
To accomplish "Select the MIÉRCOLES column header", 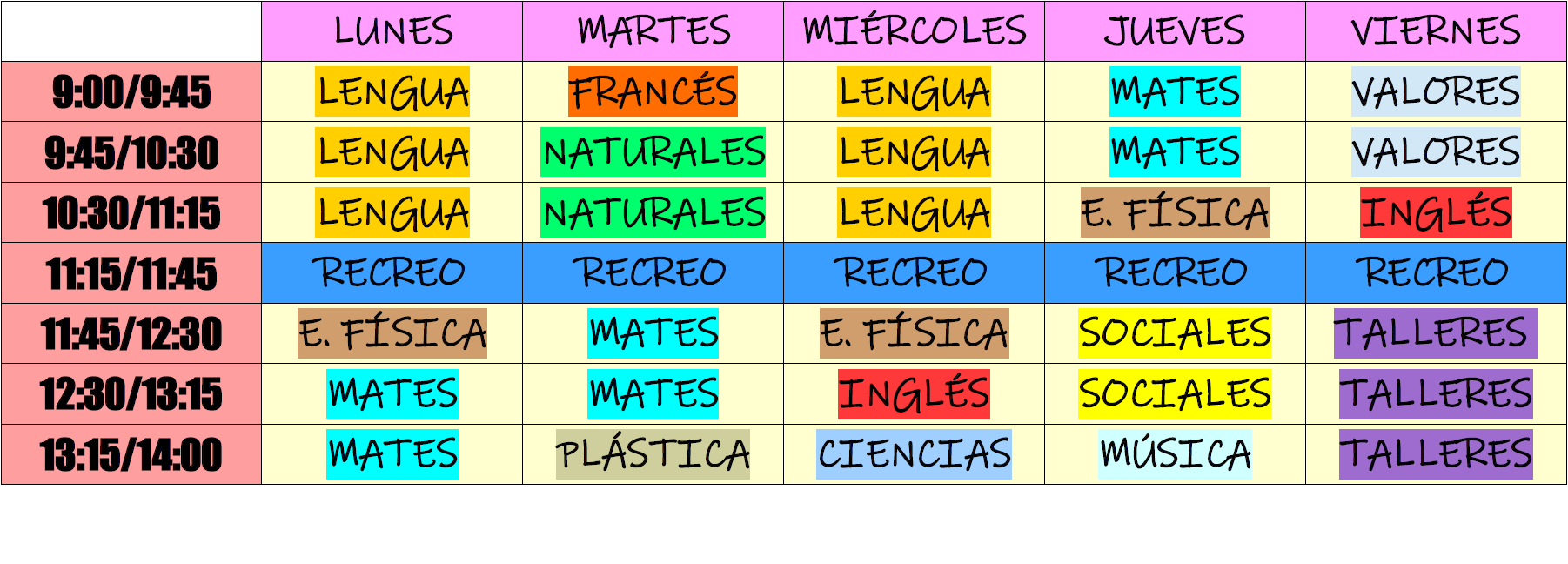I will tap(914, 31).
